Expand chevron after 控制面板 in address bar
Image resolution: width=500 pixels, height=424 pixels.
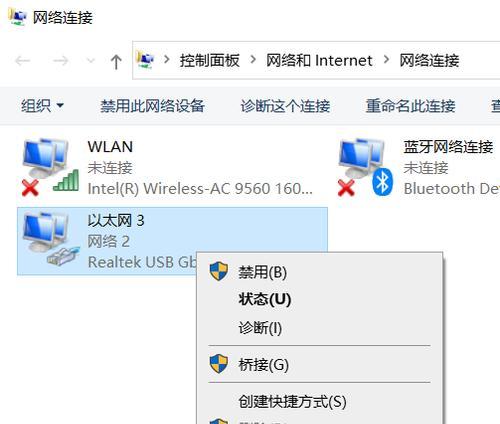pyautogui.click(x=253, y=60)
